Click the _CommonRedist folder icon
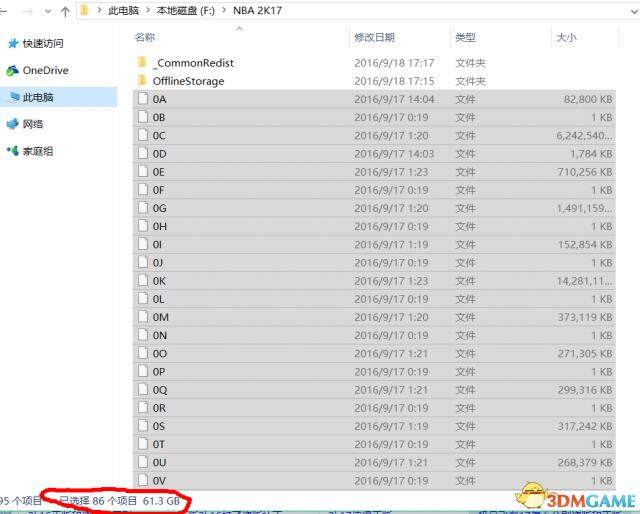640x514 pixels. click(x=142, y=62)
